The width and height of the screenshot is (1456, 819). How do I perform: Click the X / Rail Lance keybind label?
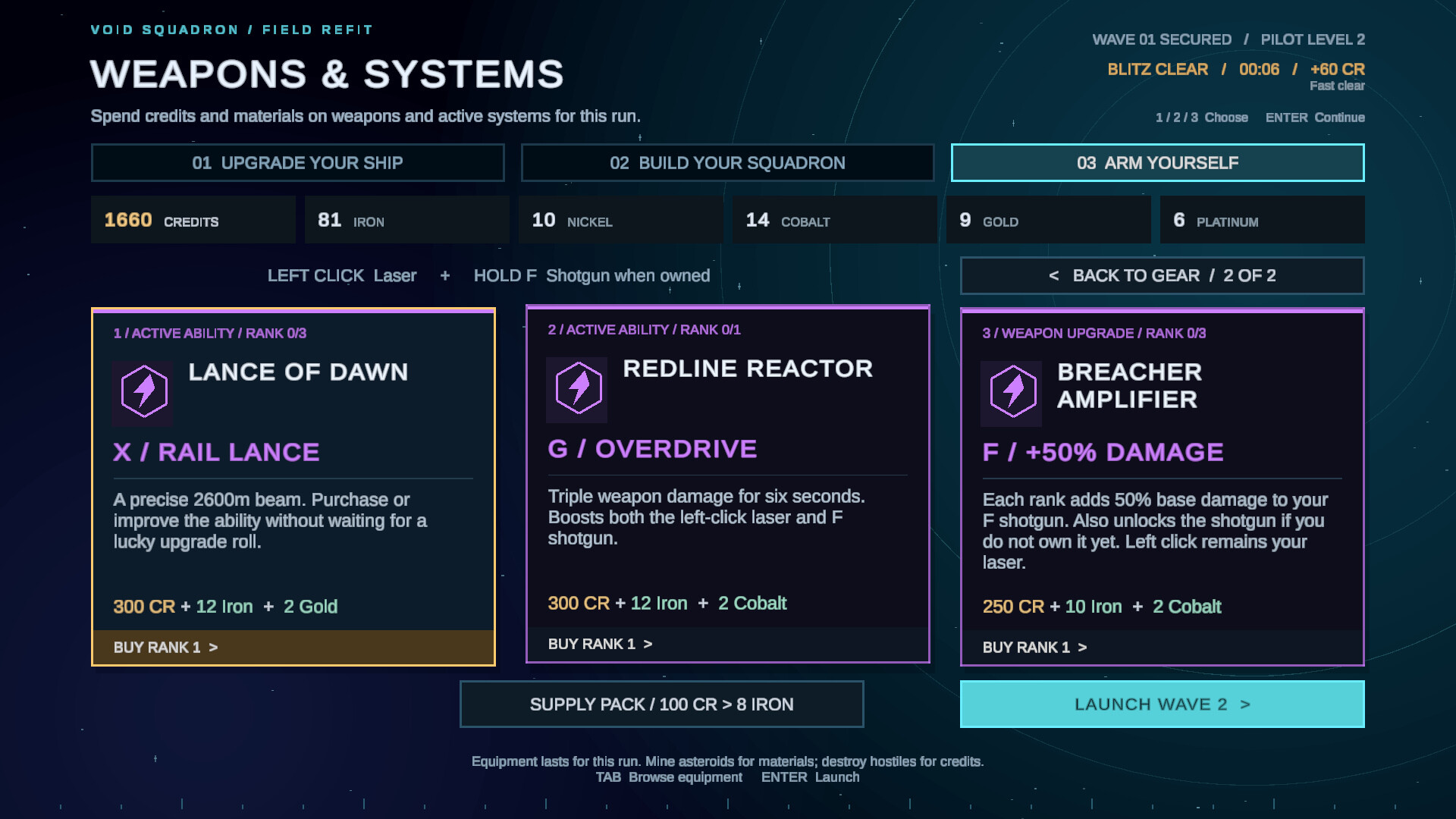[x=216, y=453]
